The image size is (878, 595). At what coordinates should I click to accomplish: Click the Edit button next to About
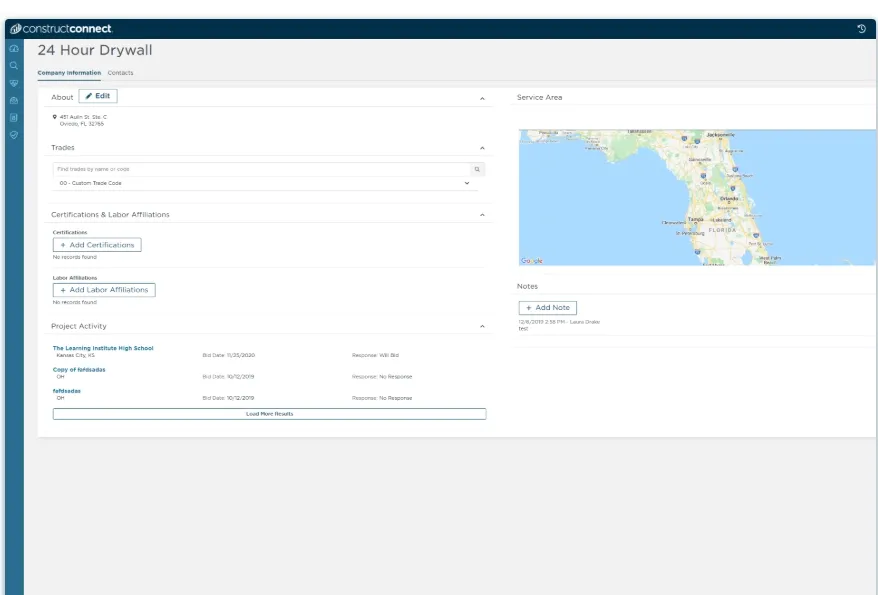click(98, 96)
